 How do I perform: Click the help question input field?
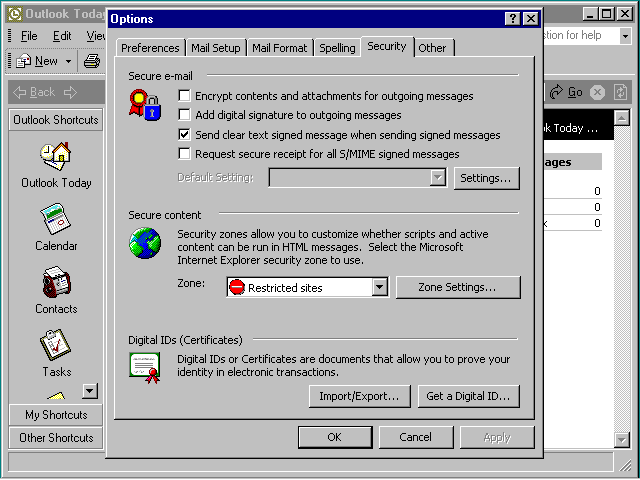coord(581,36)
